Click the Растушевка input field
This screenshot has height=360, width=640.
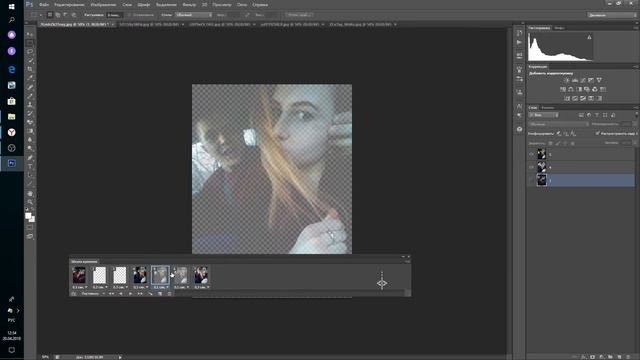[x=115, y=15]
